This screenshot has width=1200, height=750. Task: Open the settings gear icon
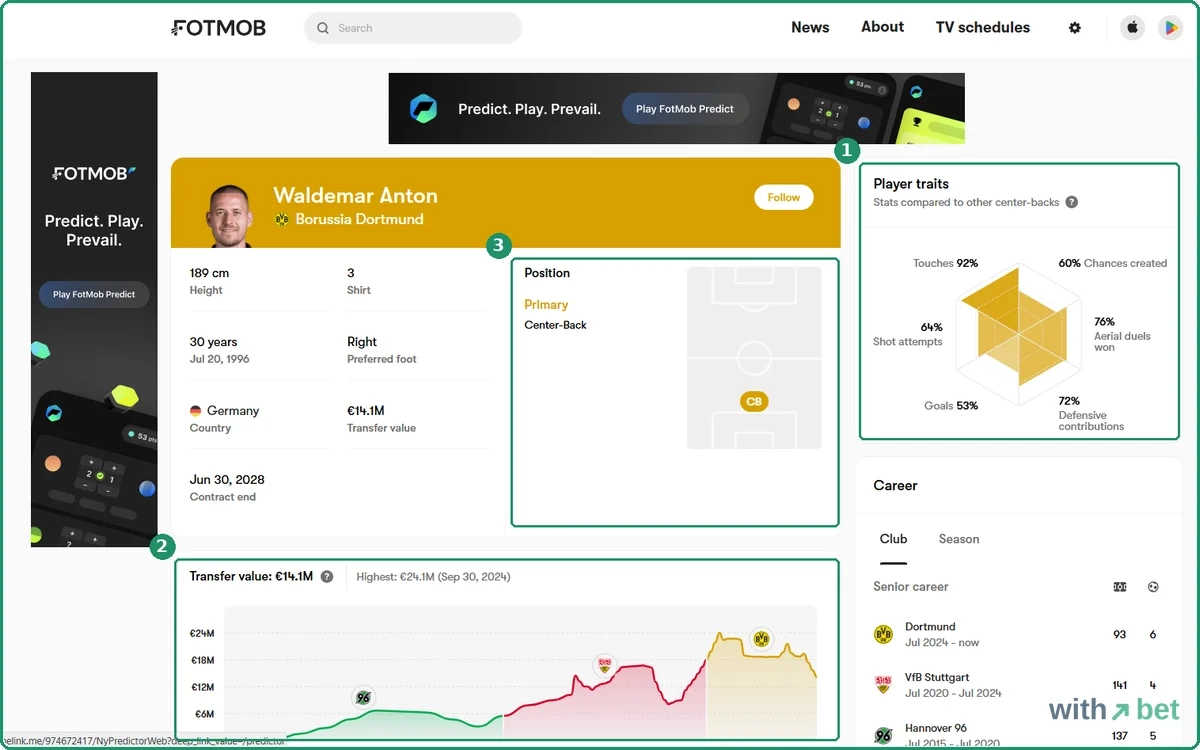(1075, 28)
